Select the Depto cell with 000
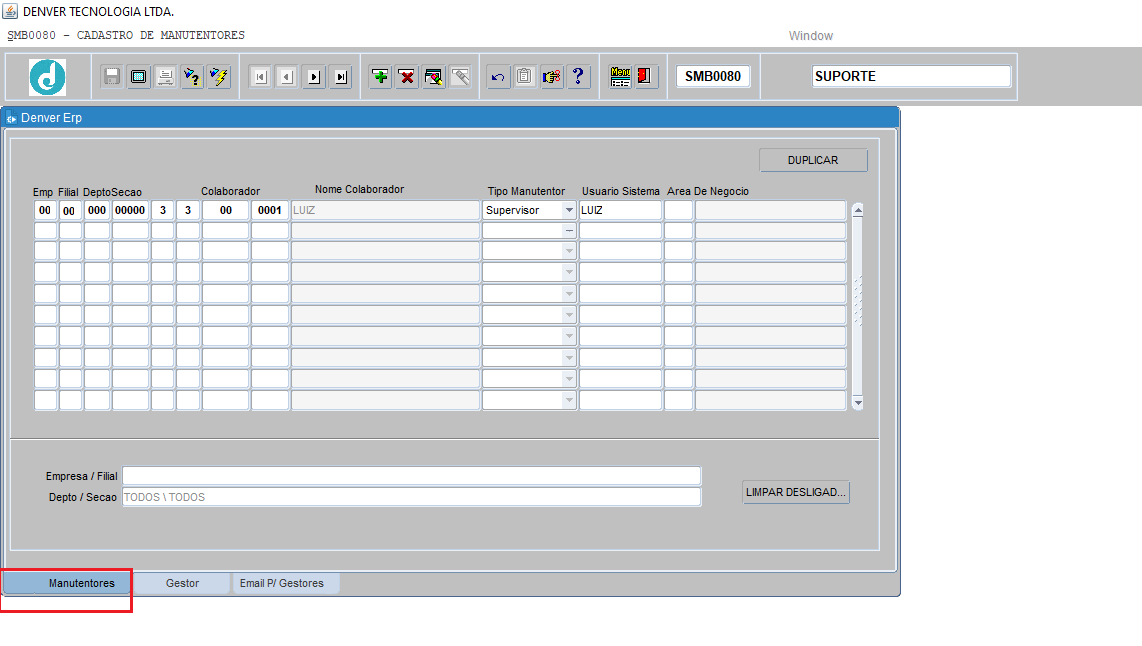1142x646 pixels. click(x=97, y=210)
